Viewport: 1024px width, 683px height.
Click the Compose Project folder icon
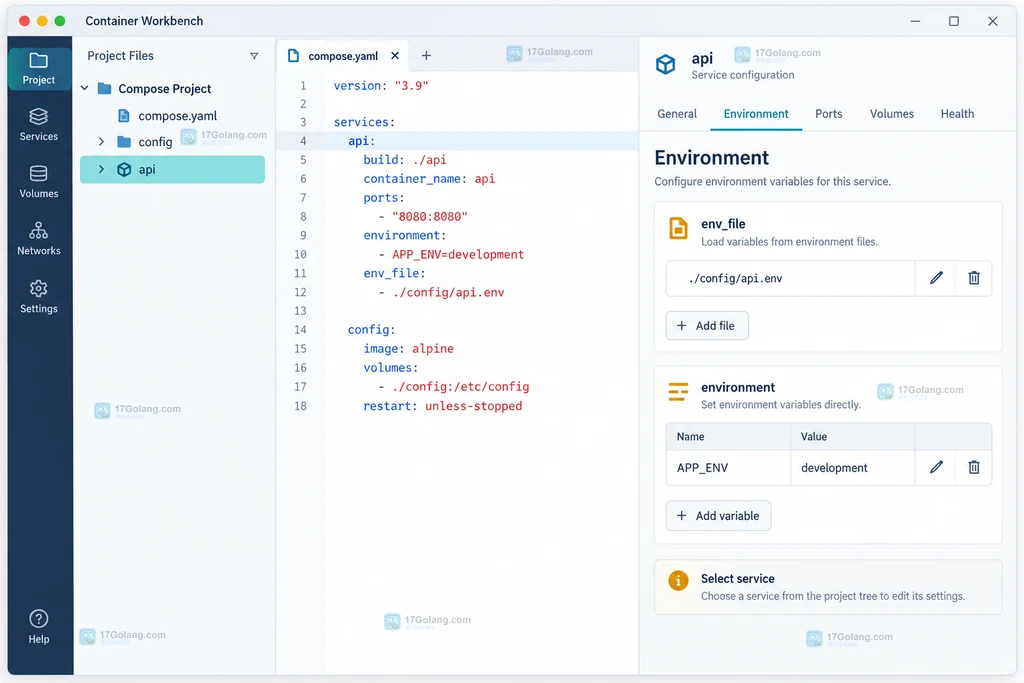104,88
